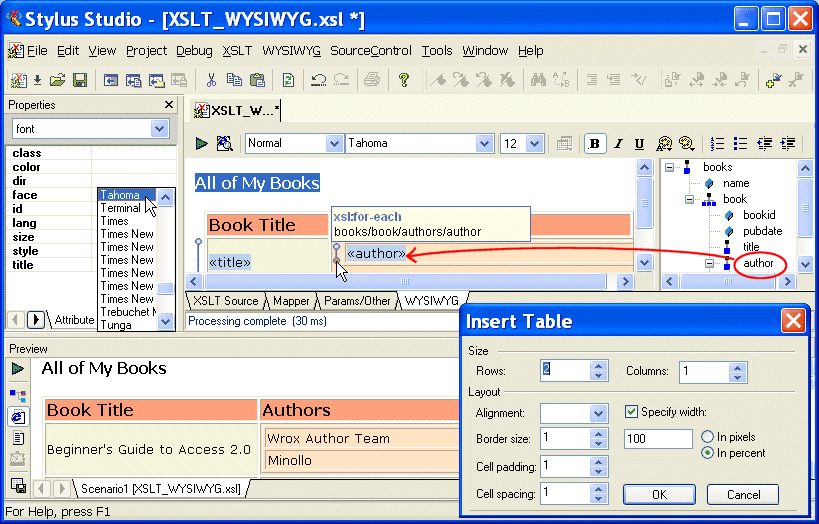819x524 pixels.
Task: Click the yellow Help question mark icon
Action: tap(403, 80)
